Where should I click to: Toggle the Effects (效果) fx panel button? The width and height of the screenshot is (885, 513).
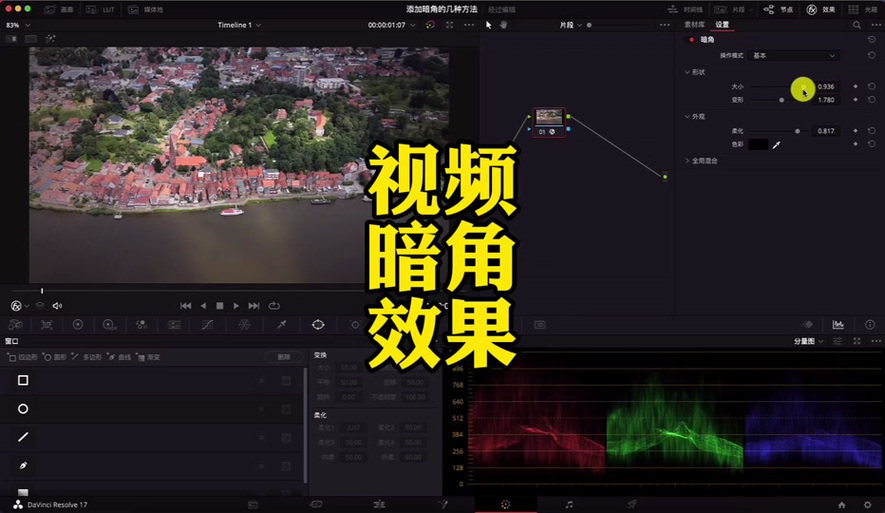pyautogui.click(x=821, y=10)
